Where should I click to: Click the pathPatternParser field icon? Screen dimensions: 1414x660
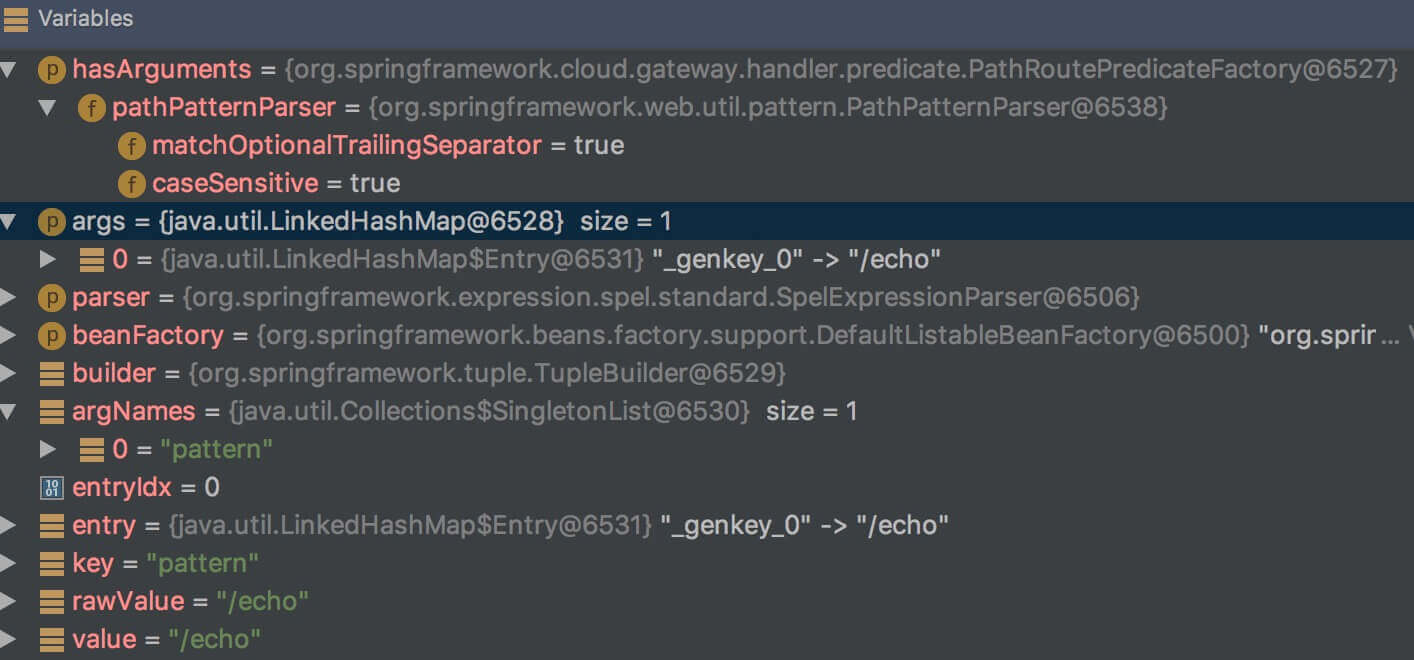click(91, 108)
